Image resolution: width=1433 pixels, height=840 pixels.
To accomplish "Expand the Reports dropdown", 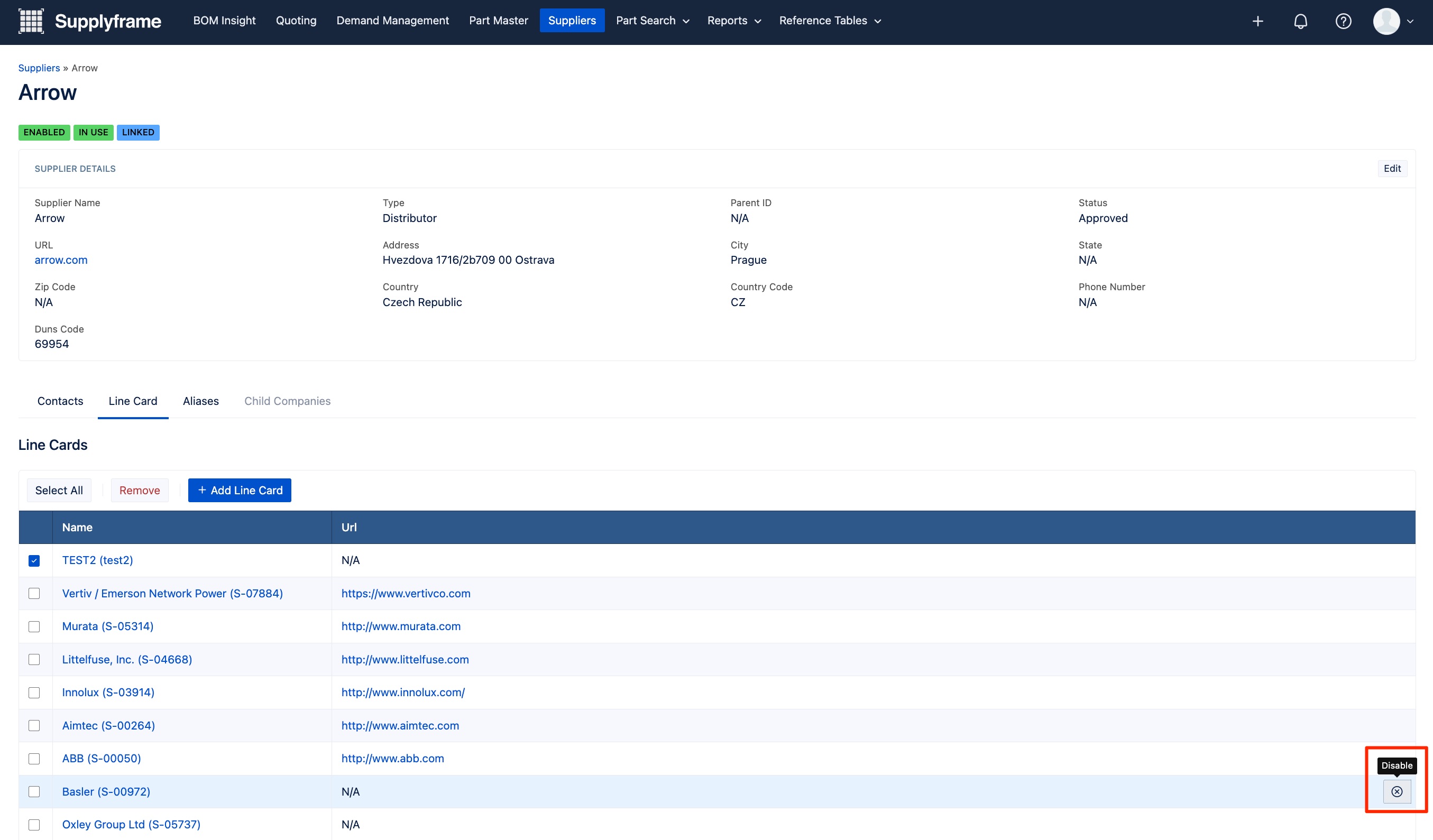I will click(733, 21).
